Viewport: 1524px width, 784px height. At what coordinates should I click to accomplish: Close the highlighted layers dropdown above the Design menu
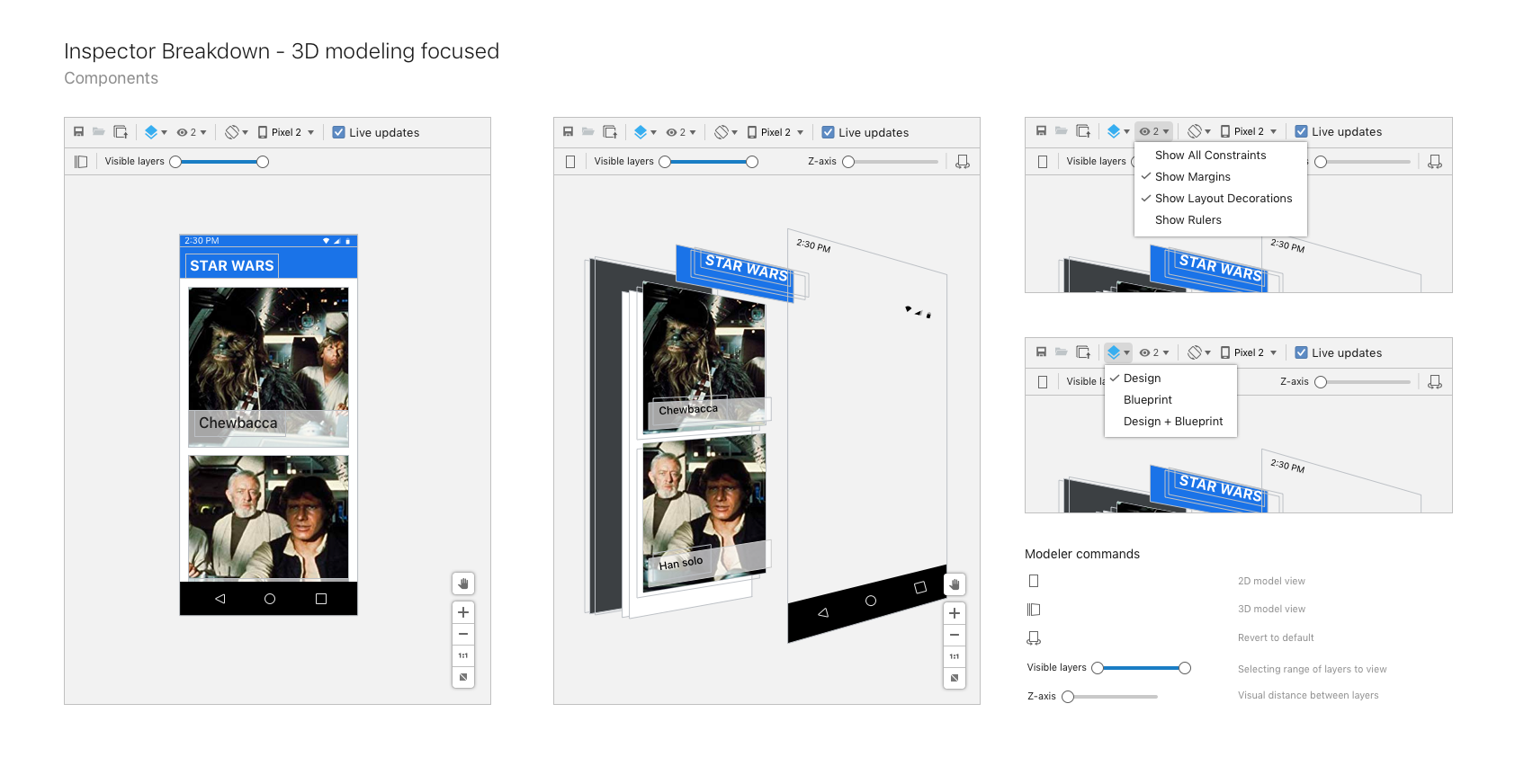1118,352
